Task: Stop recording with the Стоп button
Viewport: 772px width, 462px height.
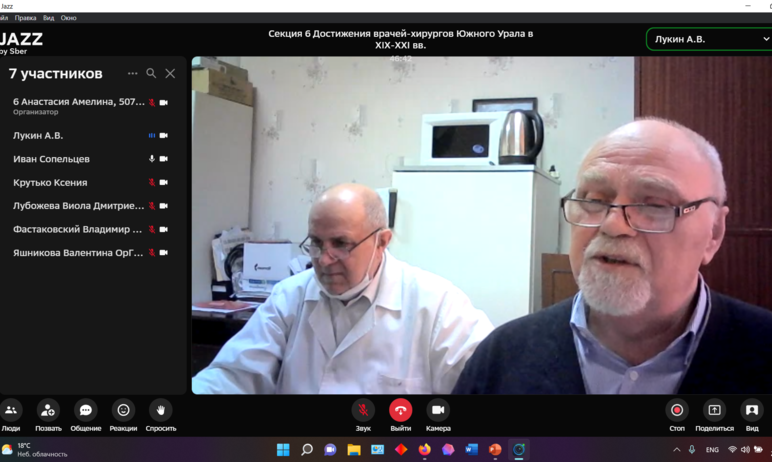Action: (677, 410)
